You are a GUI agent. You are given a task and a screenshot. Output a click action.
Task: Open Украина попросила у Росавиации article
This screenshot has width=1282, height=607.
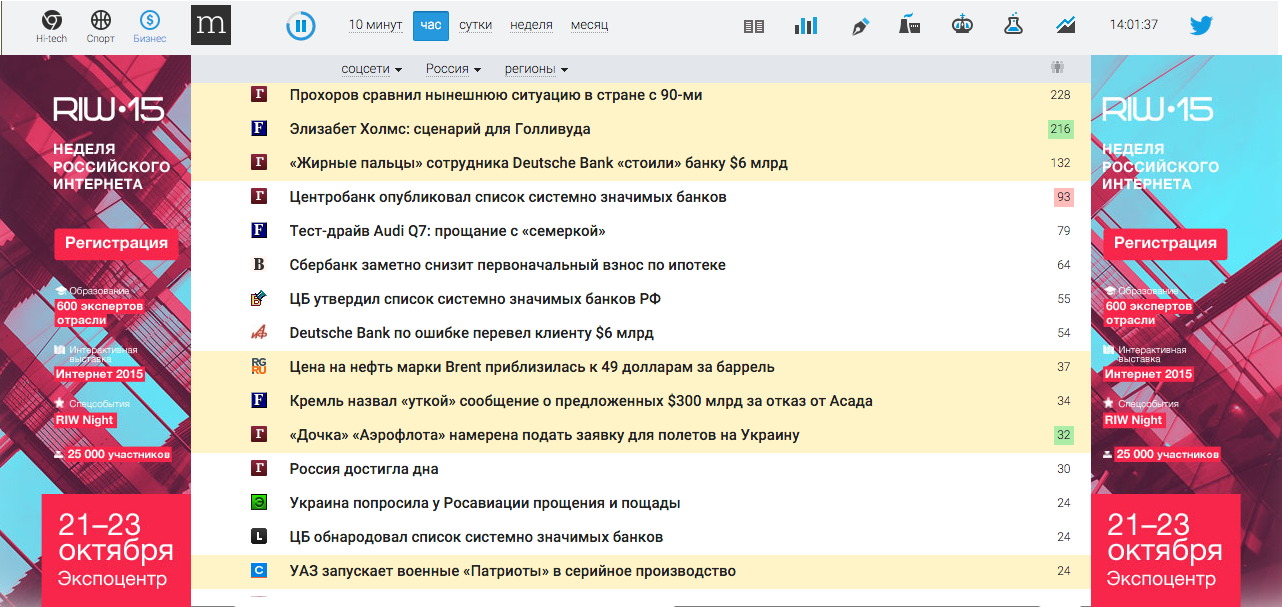click(485, 503)
